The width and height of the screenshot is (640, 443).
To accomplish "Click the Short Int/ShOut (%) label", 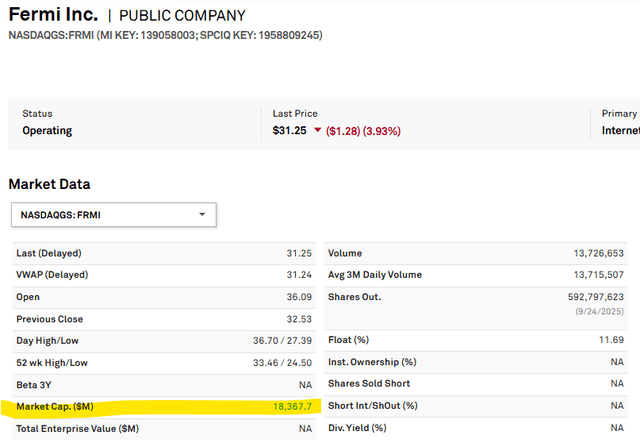I will [x=374, y=406].
